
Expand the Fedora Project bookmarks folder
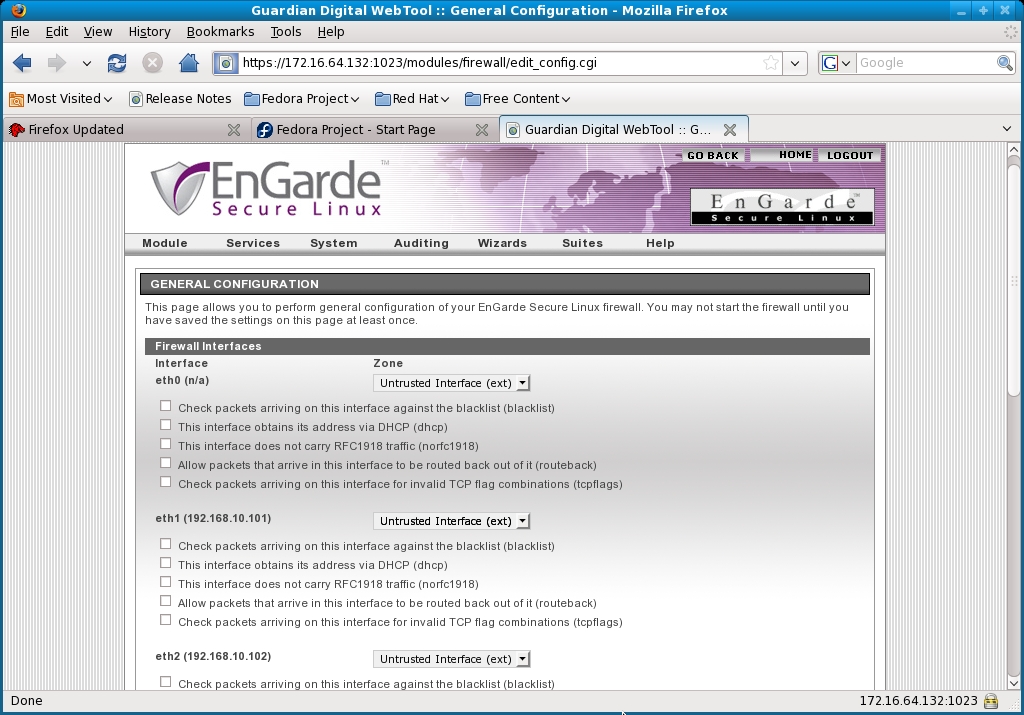(302, 99)
